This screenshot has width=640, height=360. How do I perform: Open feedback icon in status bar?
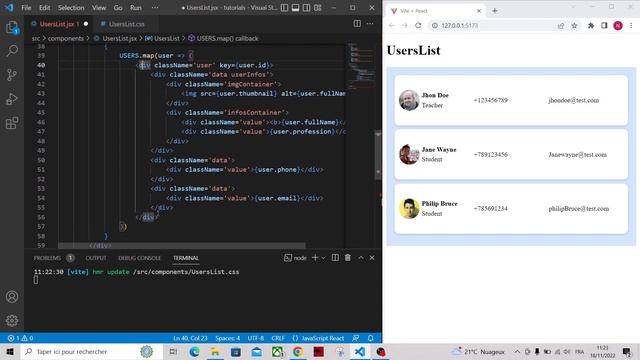(356, 338)
